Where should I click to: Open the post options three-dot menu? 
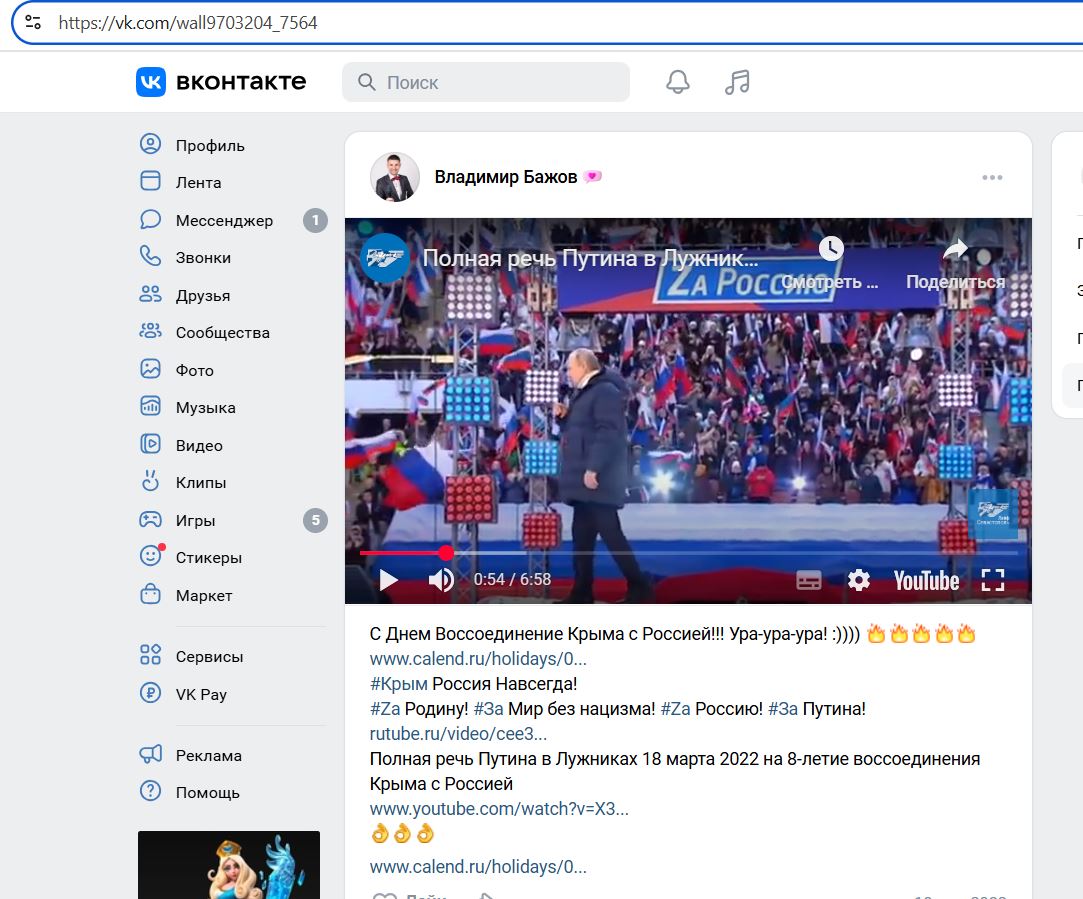[x=993, y=177]
